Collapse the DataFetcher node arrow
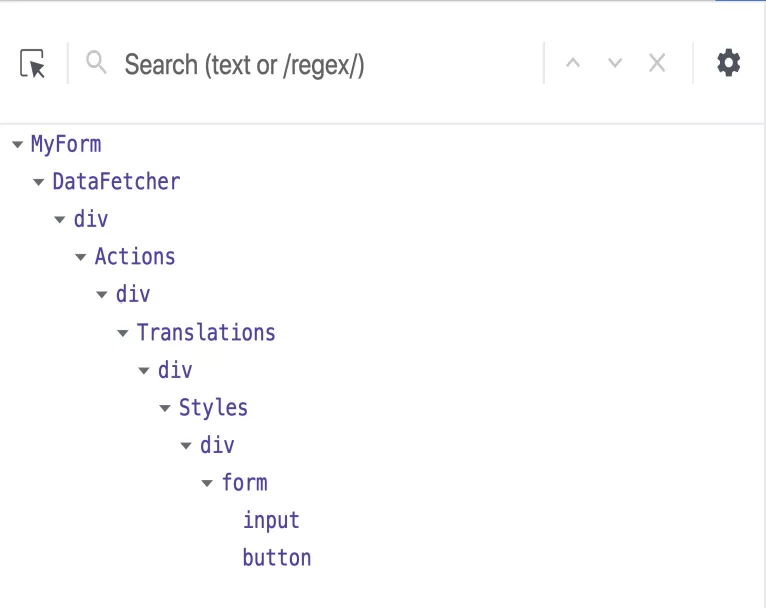Screen dimensions: 766x608 (x=38, y=182)
